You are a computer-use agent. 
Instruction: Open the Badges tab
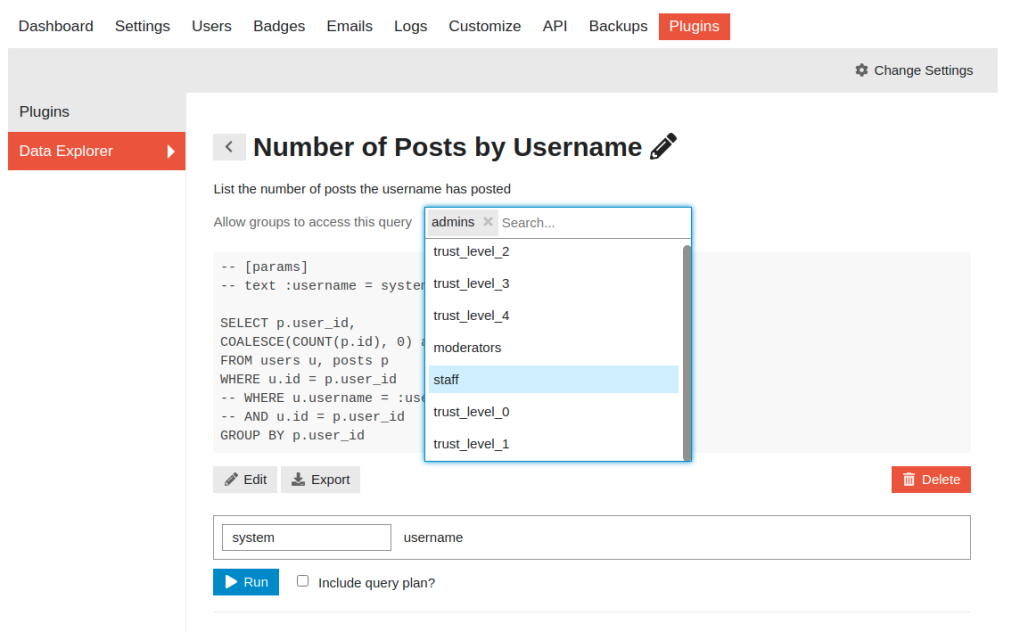point(279,26)
